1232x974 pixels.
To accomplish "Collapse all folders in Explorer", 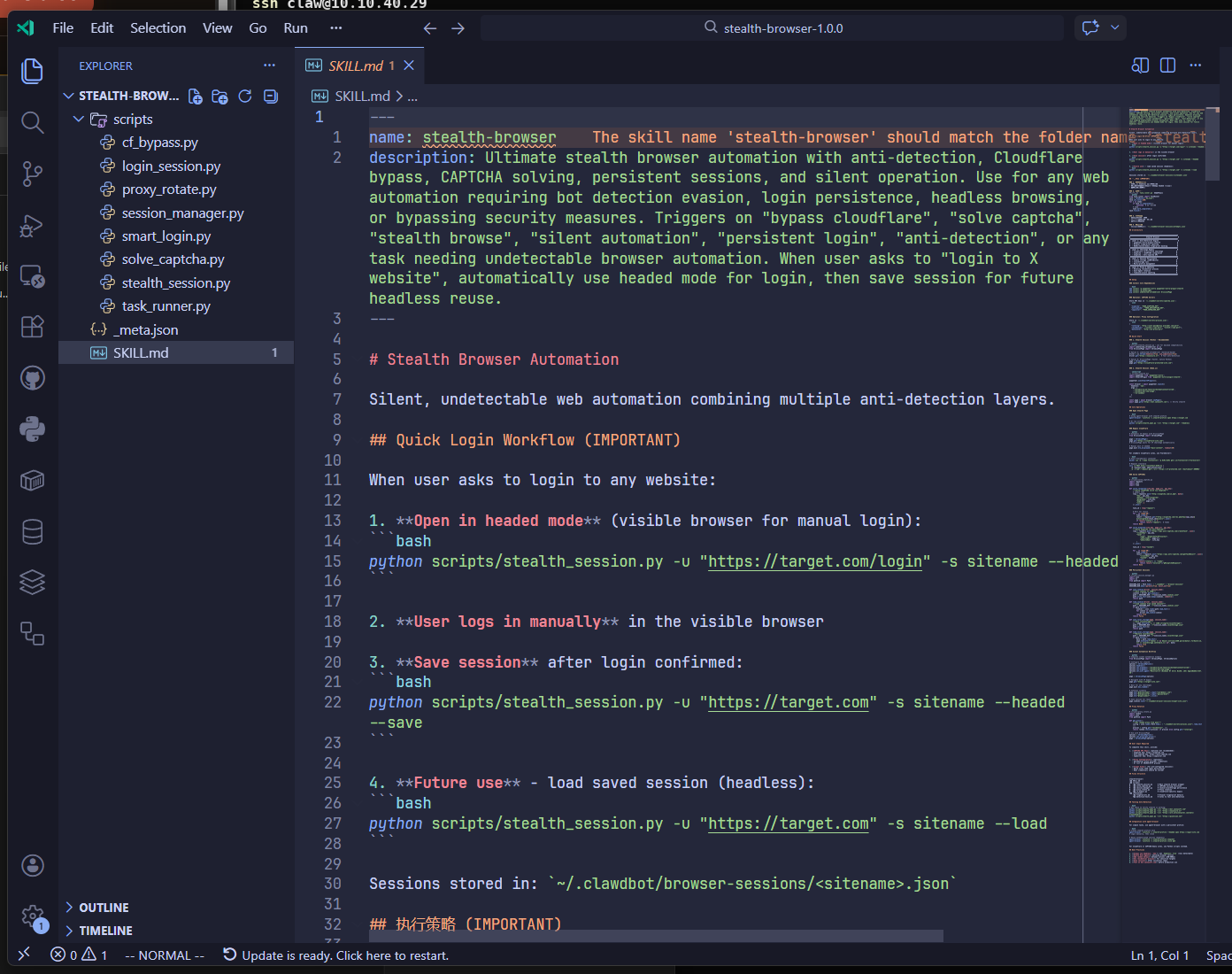I will [271, 96].
